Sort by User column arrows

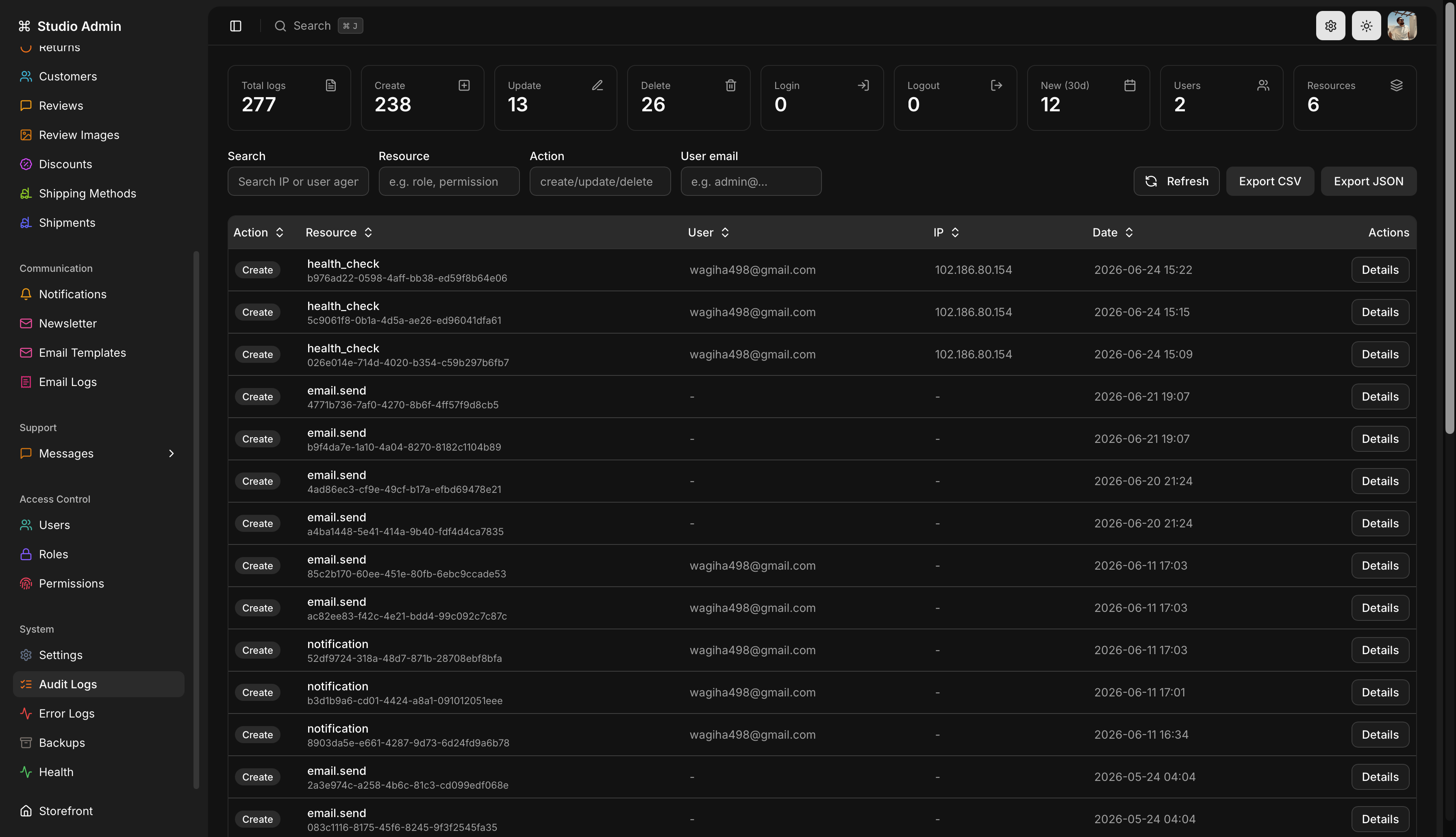(x=725, y=232)
